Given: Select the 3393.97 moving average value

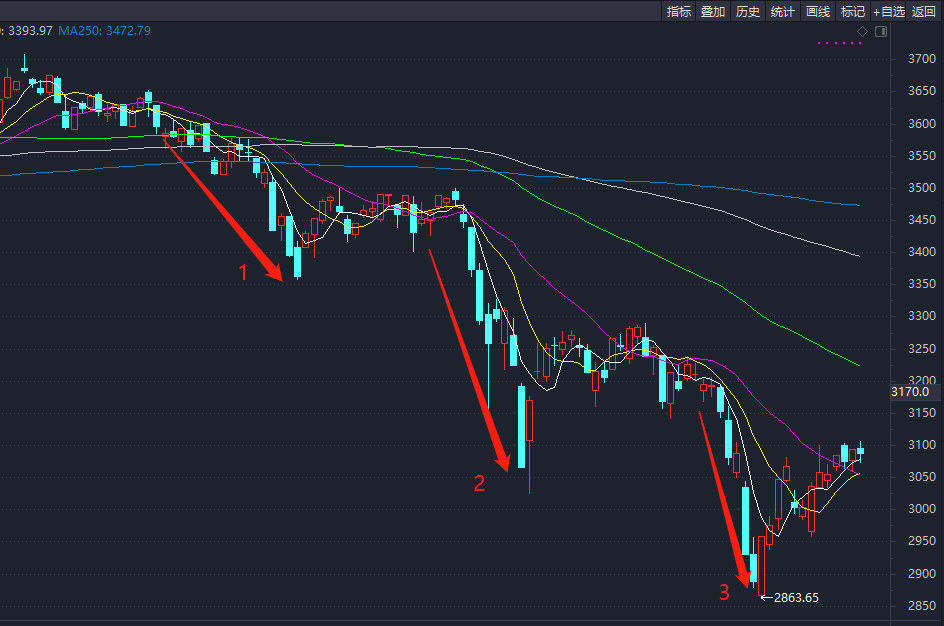Looking at the screenshot, I should [30, 31].
